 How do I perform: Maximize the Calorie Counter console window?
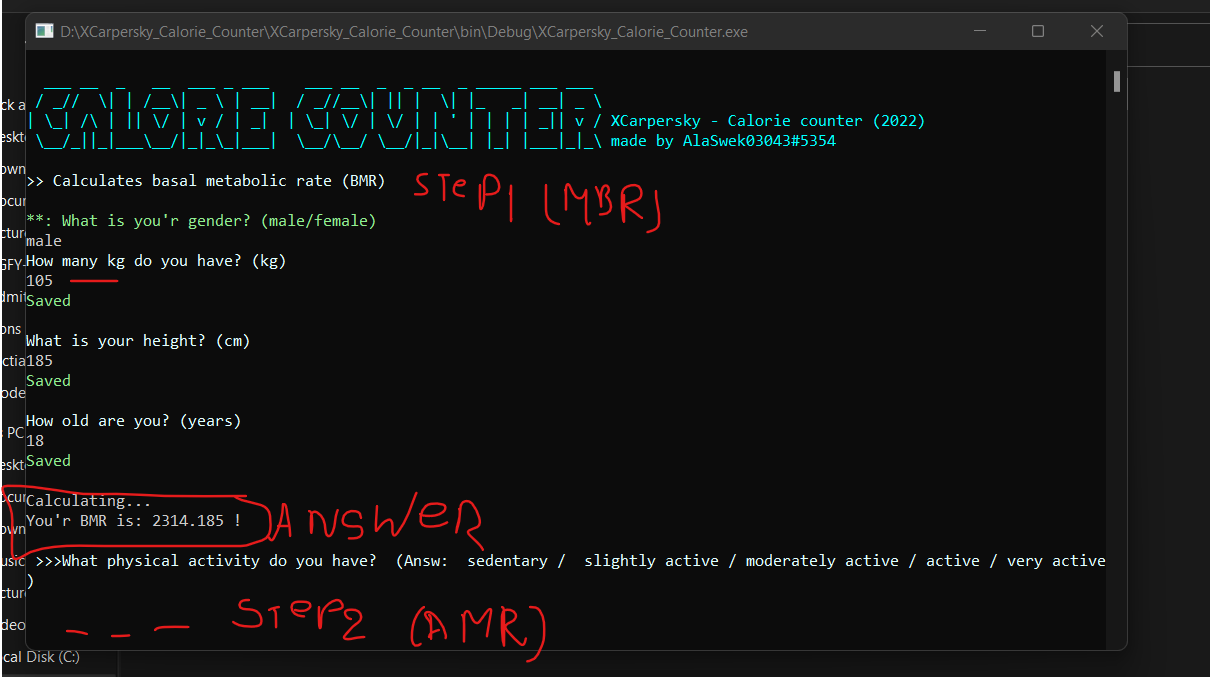coord(1038,31)
